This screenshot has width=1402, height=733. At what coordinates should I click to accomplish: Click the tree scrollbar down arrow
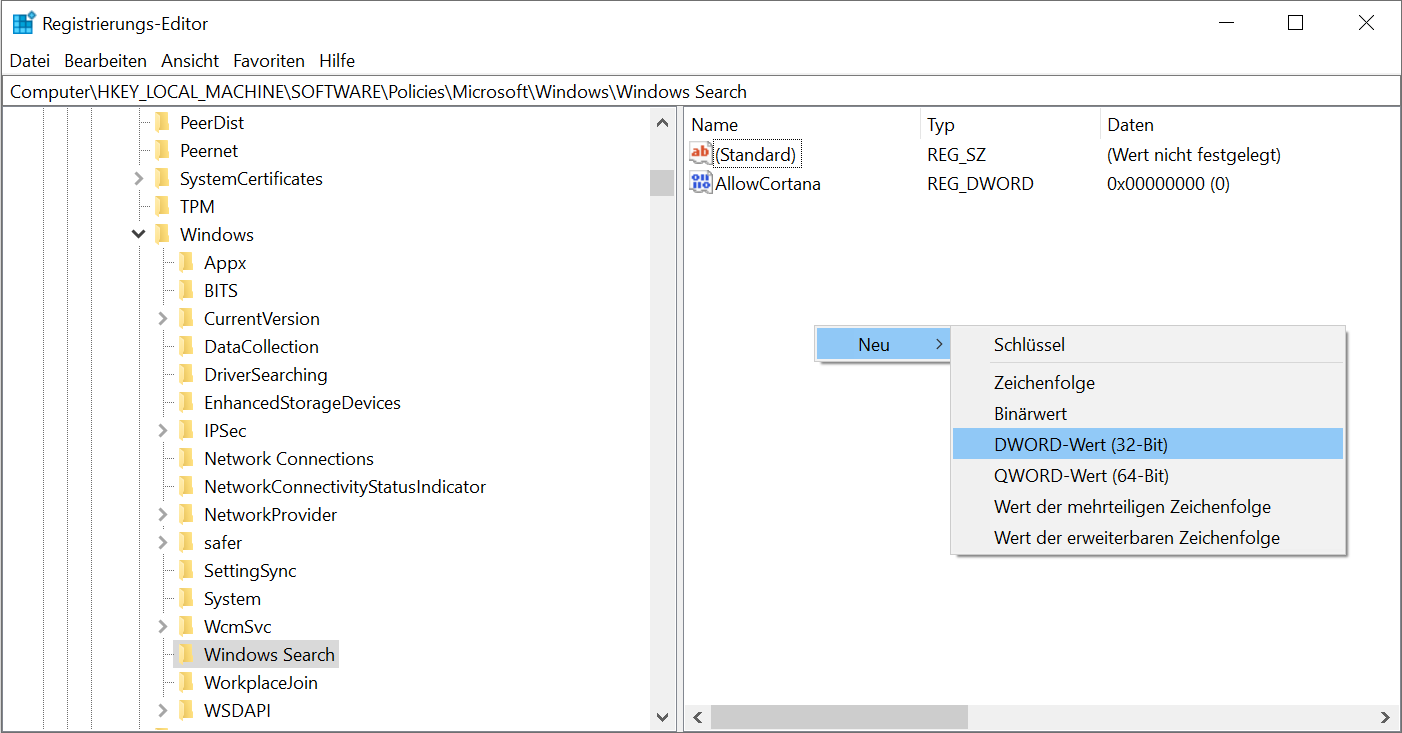coord(661,716)
